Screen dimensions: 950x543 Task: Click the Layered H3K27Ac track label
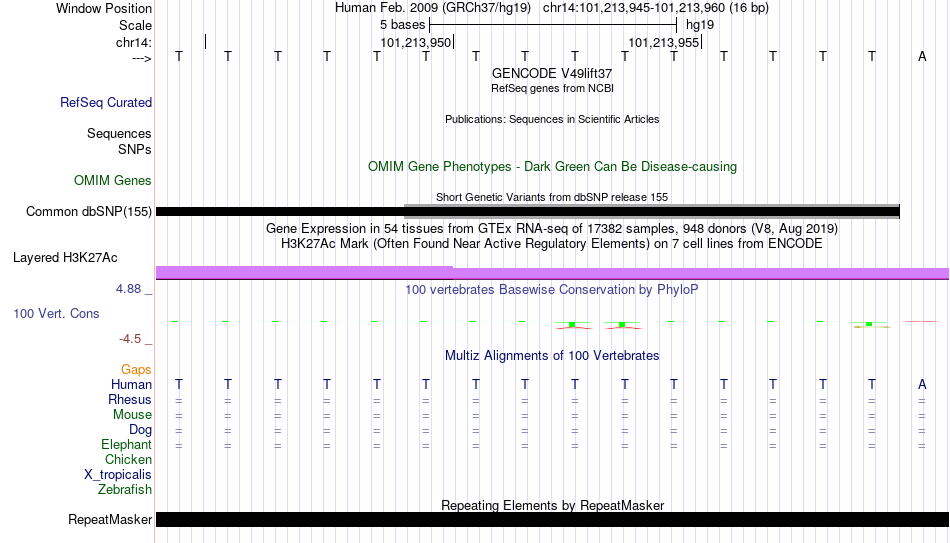65,258
